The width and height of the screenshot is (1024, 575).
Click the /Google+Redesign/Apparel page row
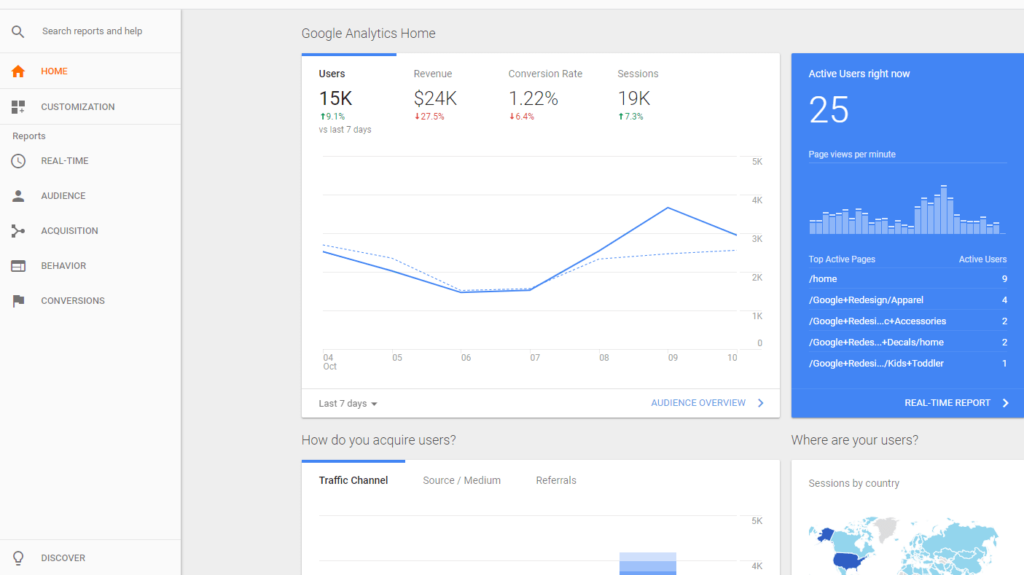(908, 300)
